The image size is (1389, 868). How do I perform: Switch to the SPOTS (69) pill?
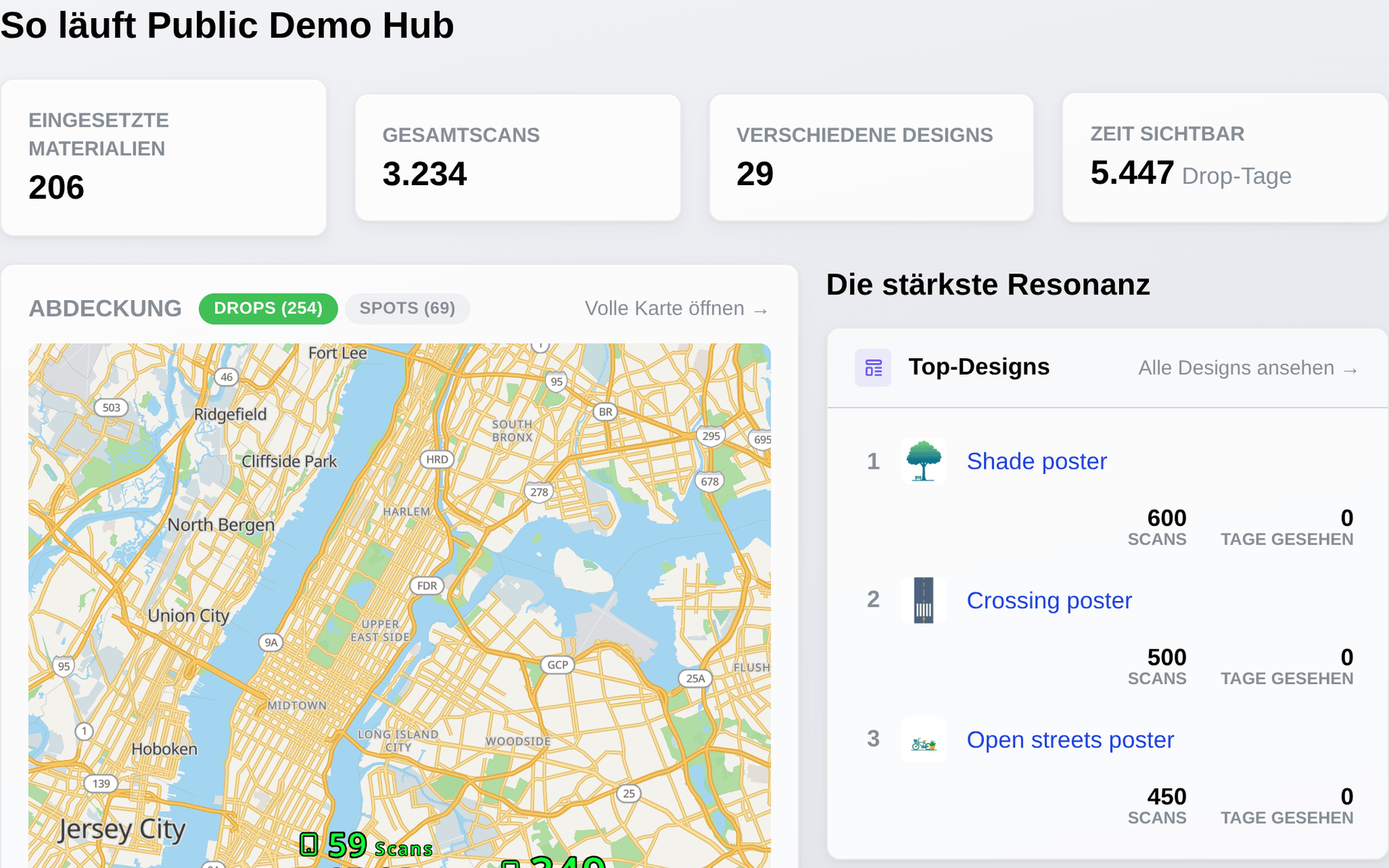tap(407, 309)
